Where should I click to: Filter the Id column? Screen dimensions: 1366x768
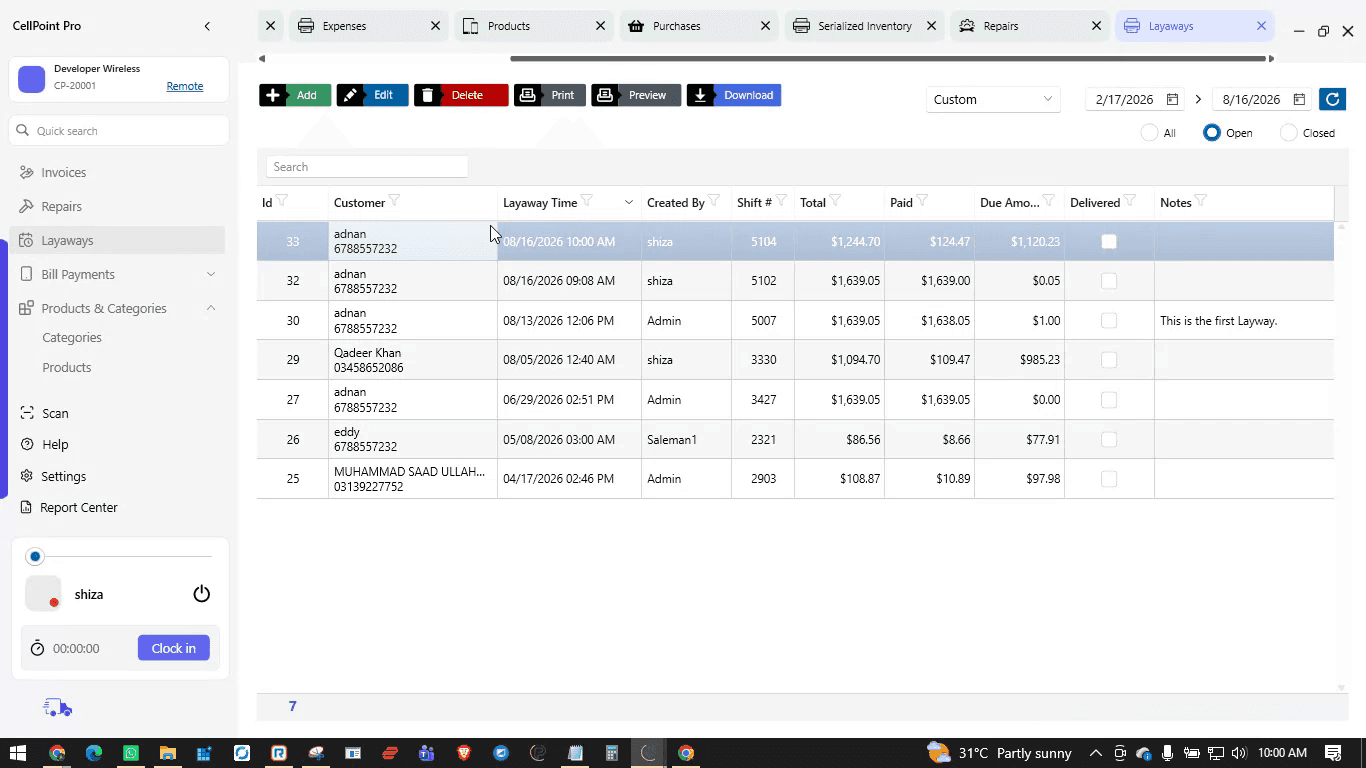(x=282, y=201)
